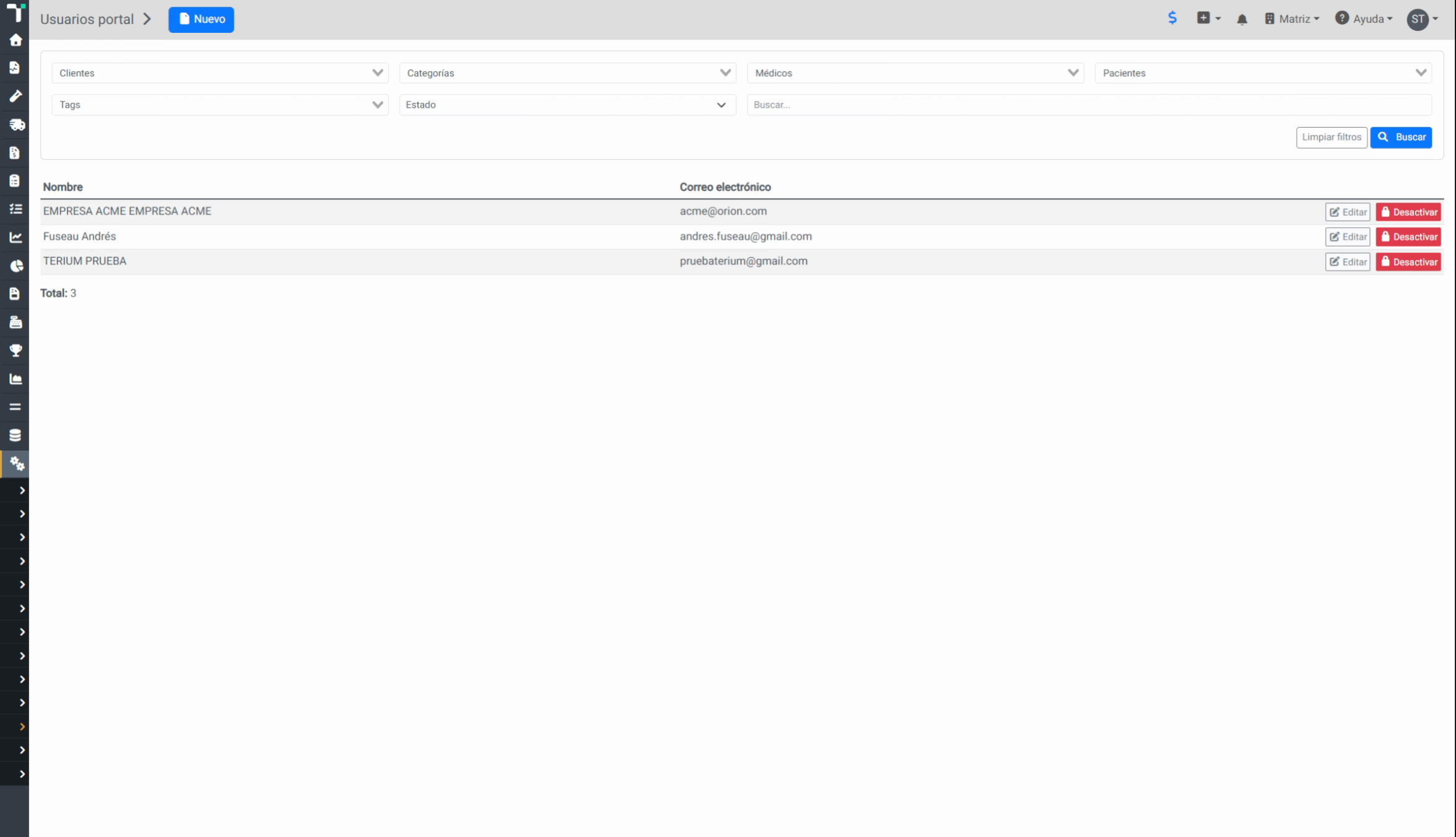This screenshot has height=837, width=1456.
Task: Select the TERIUM PRUEBA name cell
Action: (84, 261)
